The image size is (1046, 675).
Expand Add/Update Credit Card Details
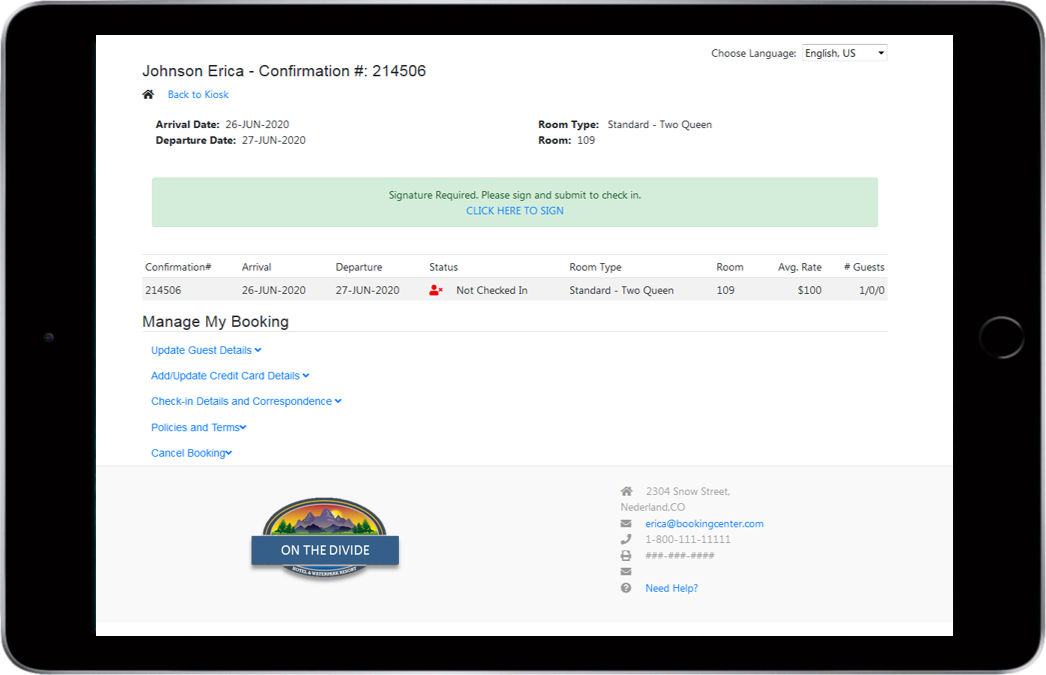(229, 376)
